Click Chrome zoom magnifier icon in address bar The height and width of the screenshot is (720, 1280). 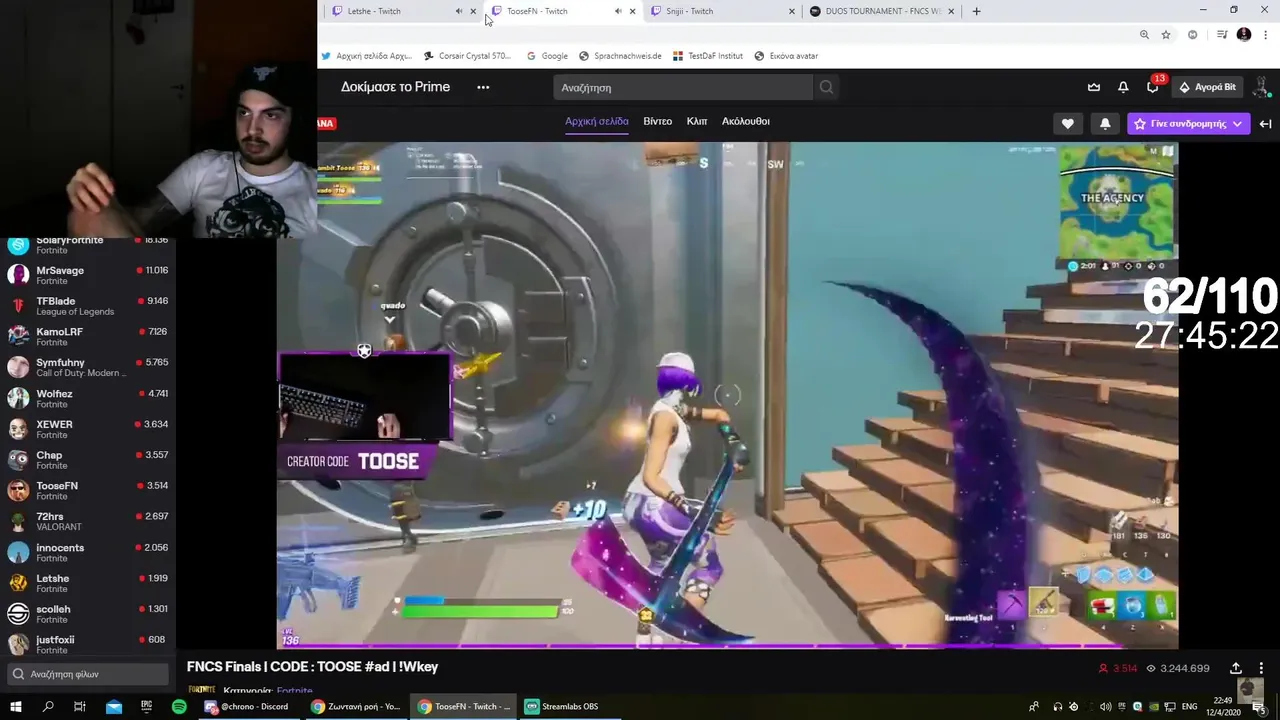1144,34
